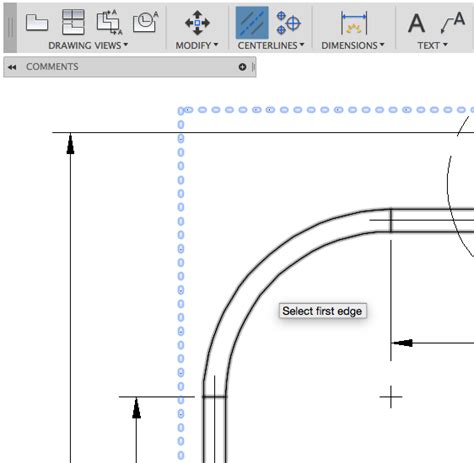Select the Section View tool icon
Viewport: 474px width, 463px height.
coord(110,22)
